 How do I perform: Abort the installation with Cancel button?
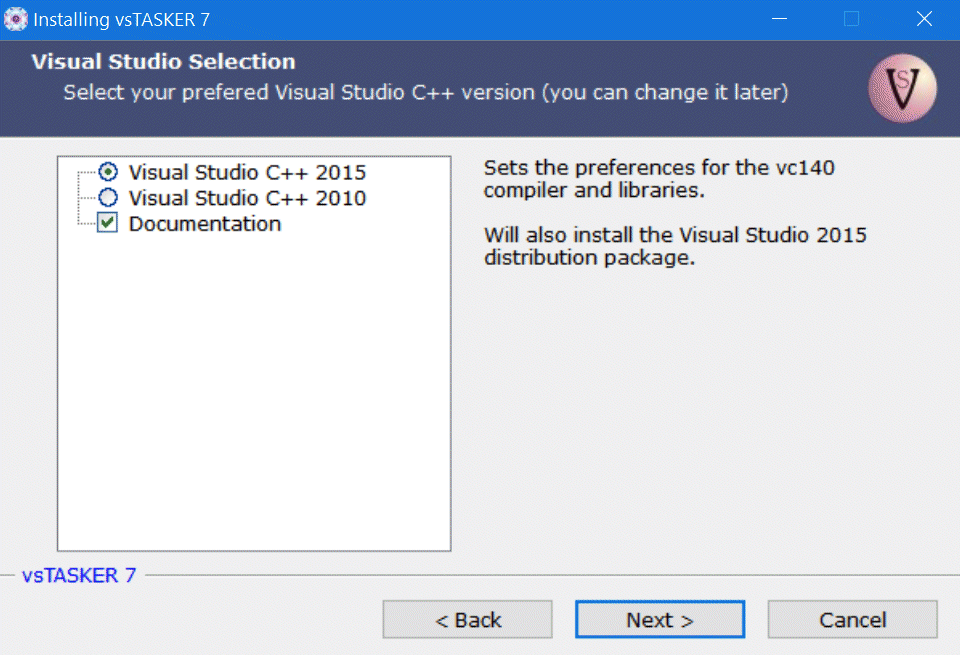click(852, 620)
